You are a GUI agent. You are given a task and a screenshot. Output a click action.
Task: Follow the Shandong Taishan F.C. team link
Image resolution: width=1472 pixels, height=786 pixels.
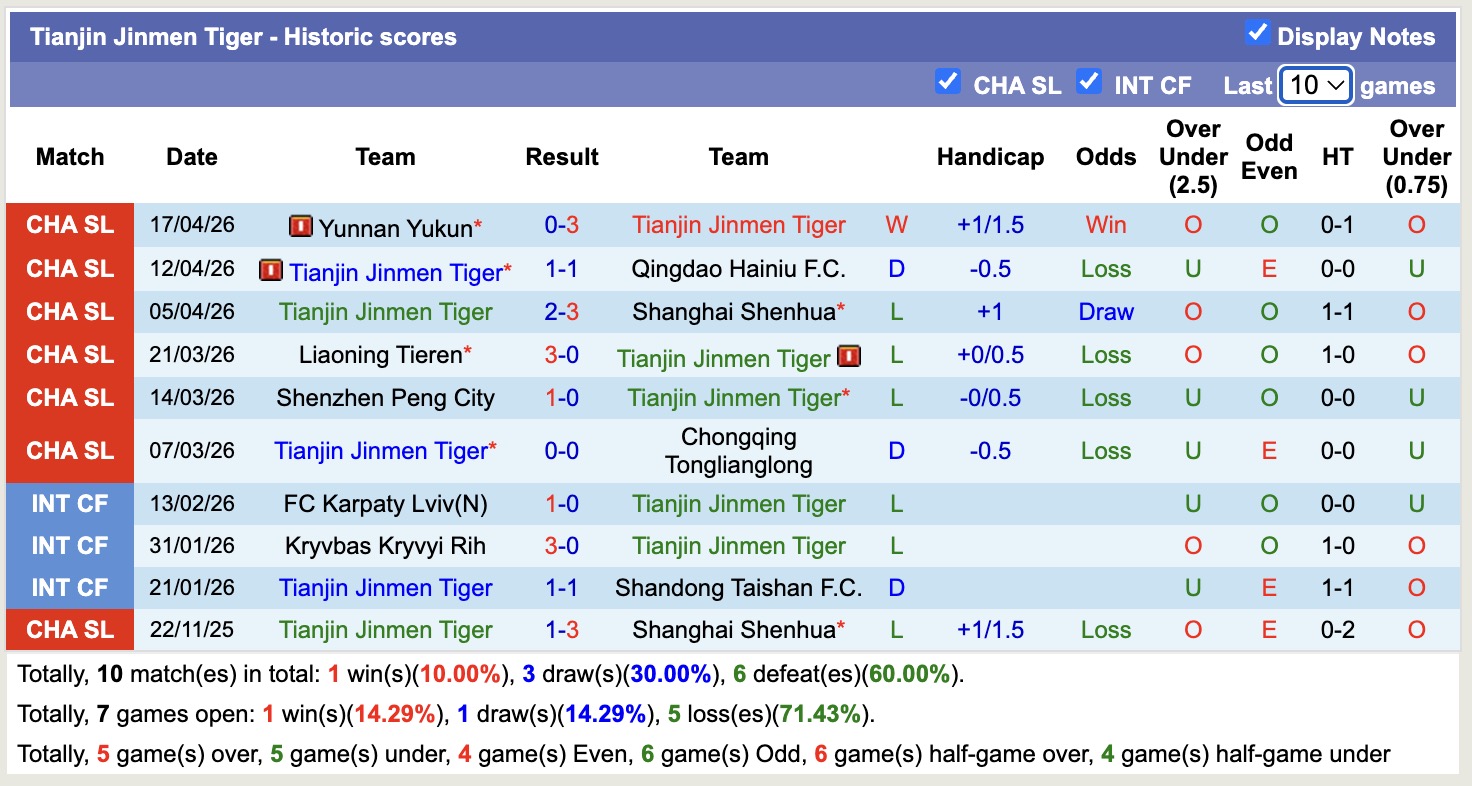(x=738, y=587)
